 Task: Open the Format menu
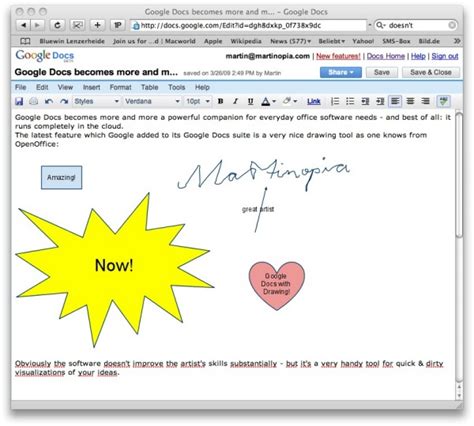[x=120, y=87]
